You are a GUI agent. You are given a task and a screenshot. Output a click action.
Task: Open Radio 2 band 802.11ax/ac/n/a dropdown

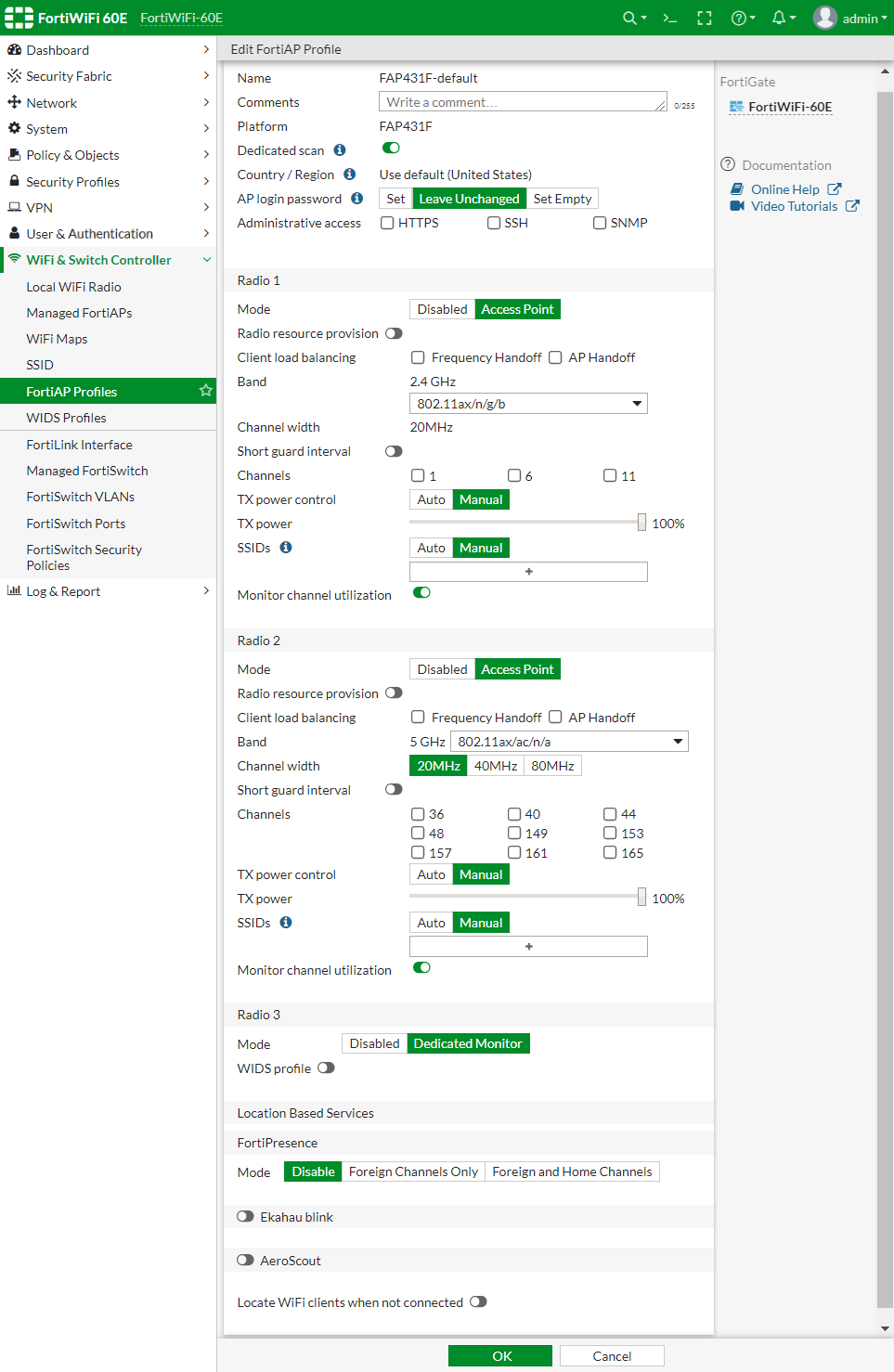click(x=569, y=741)
